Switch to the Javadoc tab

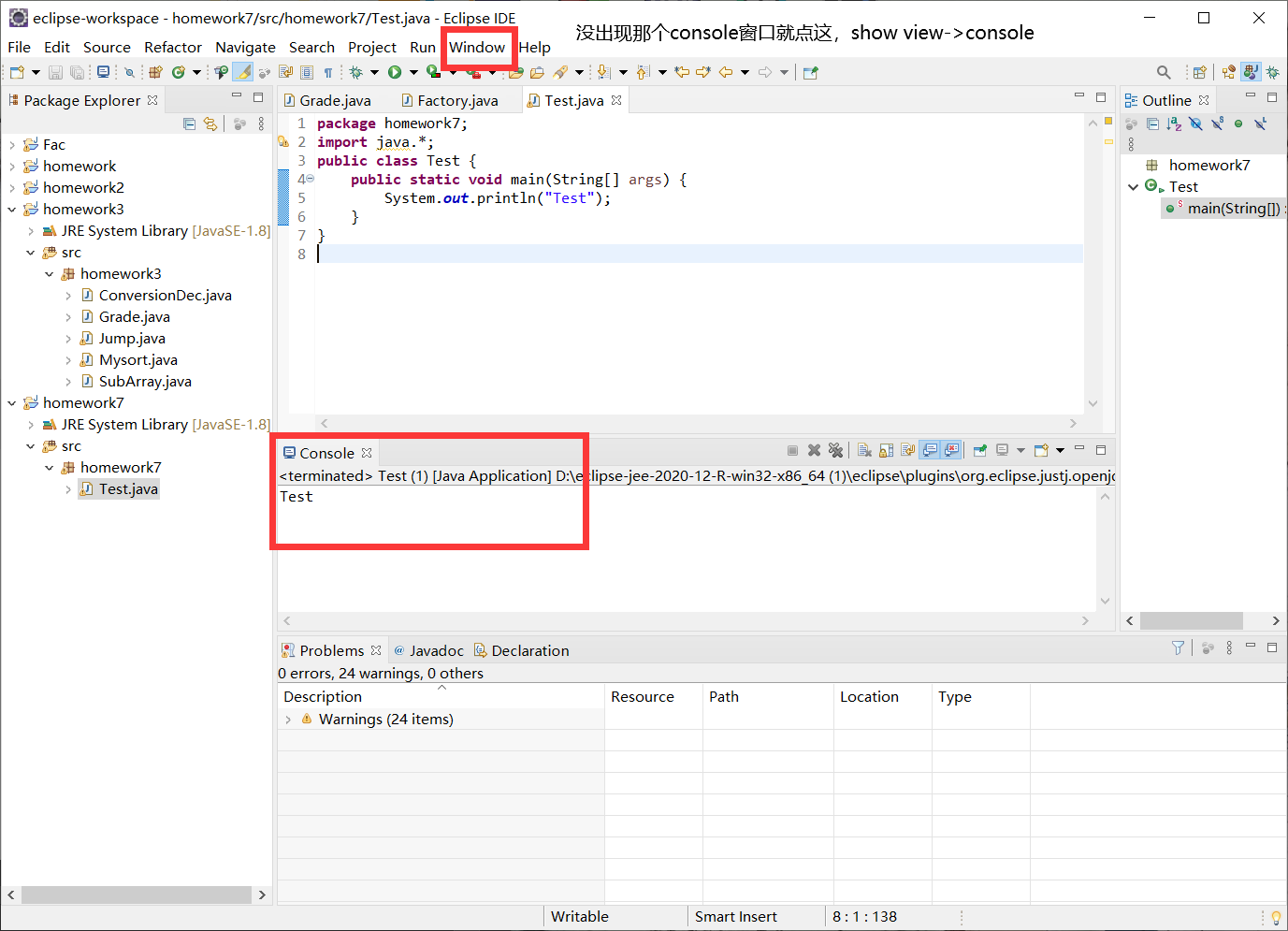[x=428, y=650]
